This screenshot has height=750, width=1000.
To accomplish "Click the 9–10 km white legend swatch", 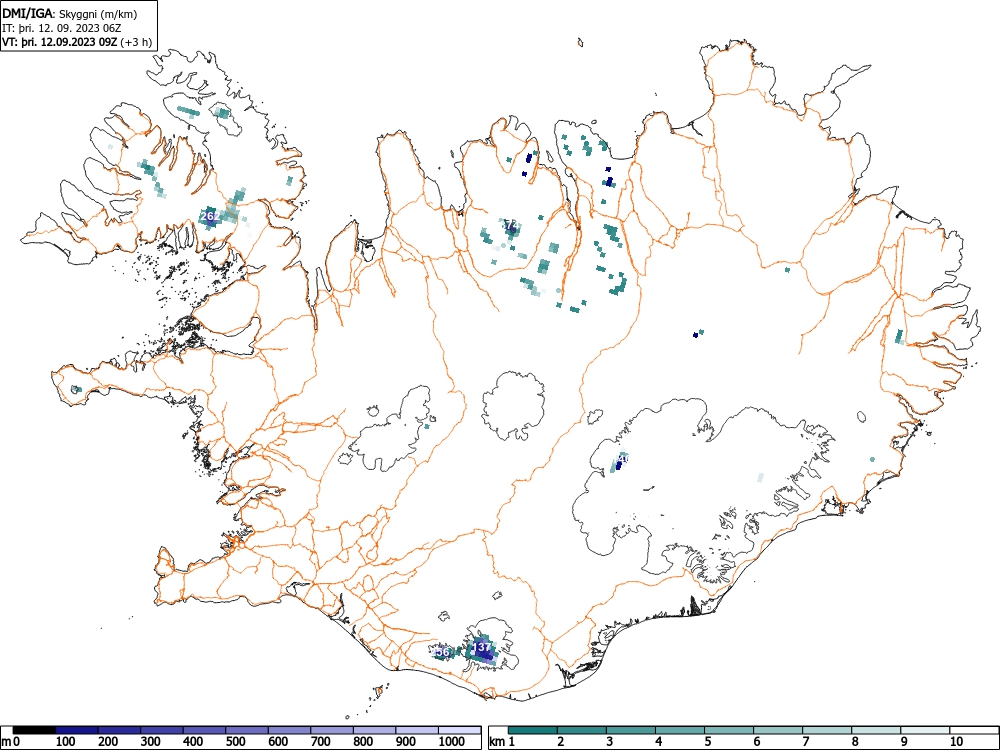I will [x=925, y=730].
